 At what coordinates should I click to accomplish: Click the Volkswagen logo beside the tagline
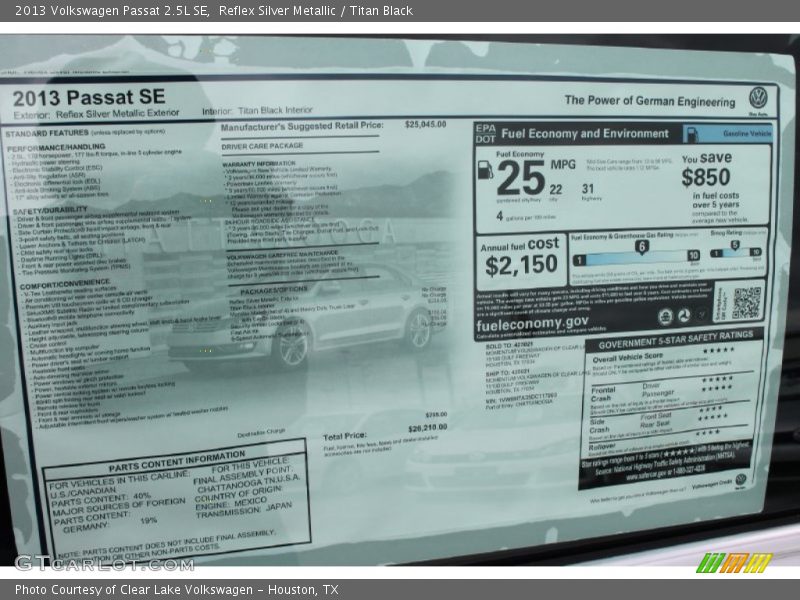(x=758, y=97)
